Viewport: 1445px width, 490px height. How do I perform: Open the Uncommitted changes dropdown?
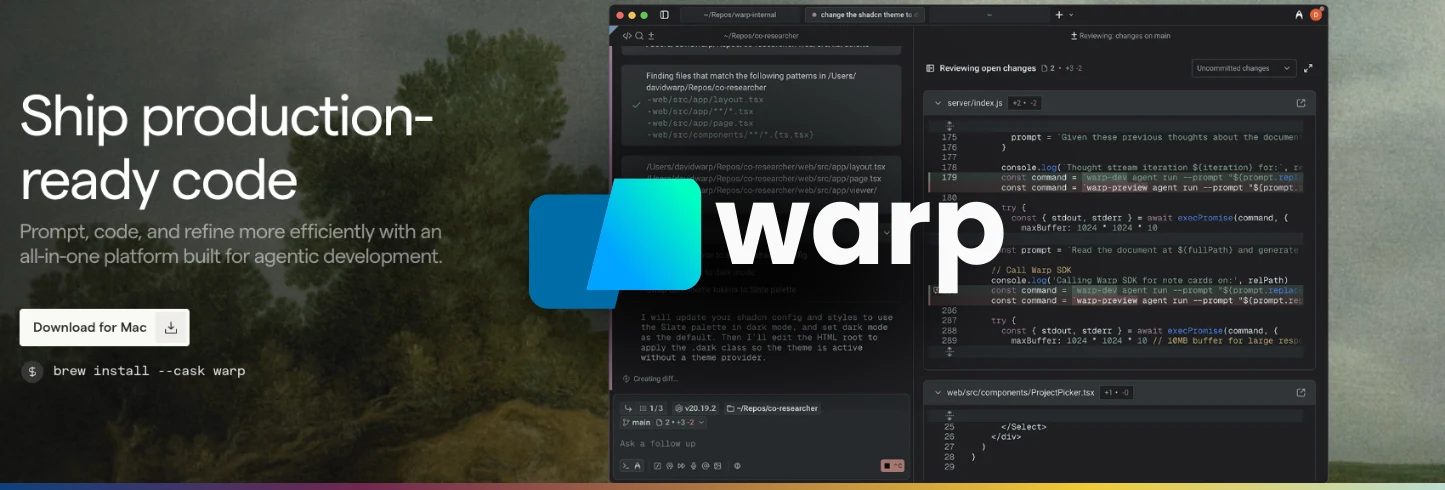coord(1244,68)
